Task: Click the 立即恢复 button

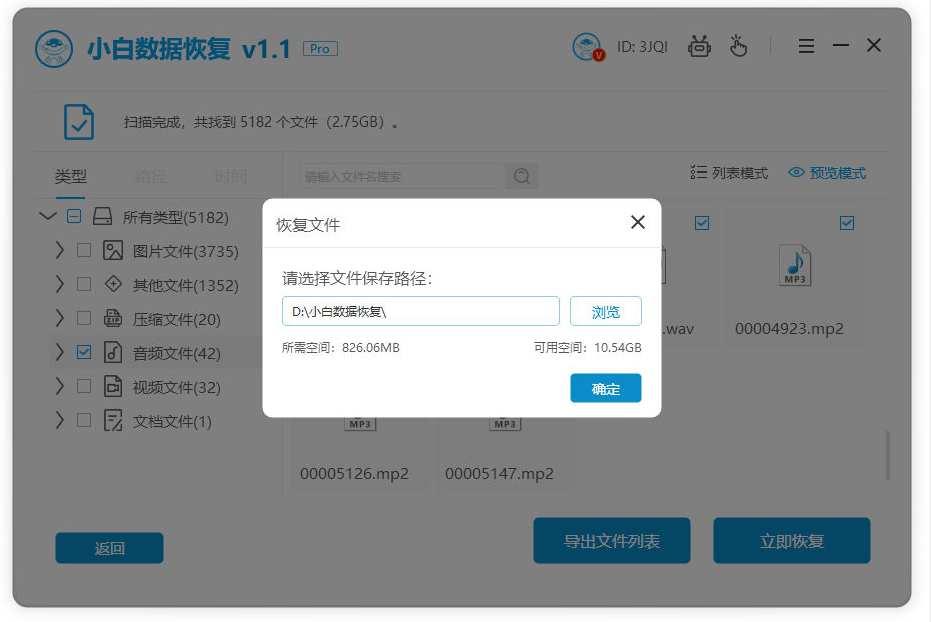Action: click(x=791, y=541)
